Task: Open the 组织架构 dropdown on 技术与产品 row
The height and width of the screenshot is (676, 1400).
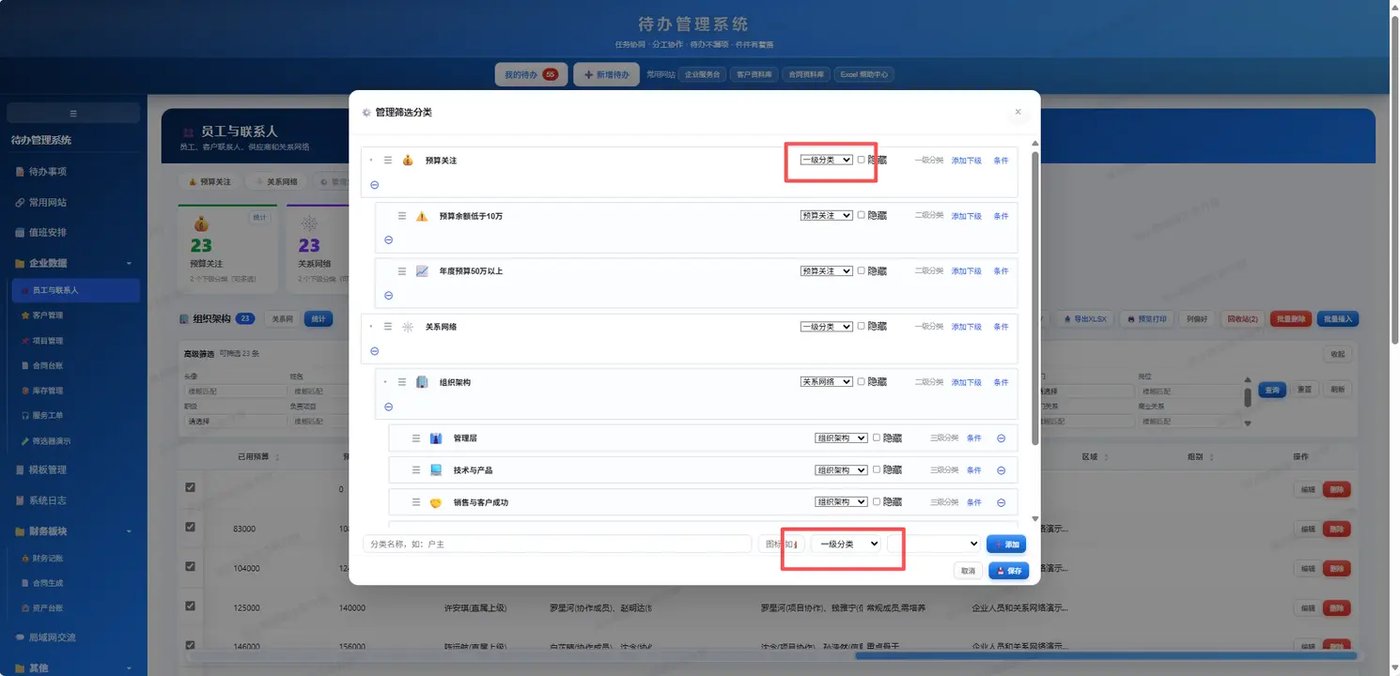Action: [841, 470]
